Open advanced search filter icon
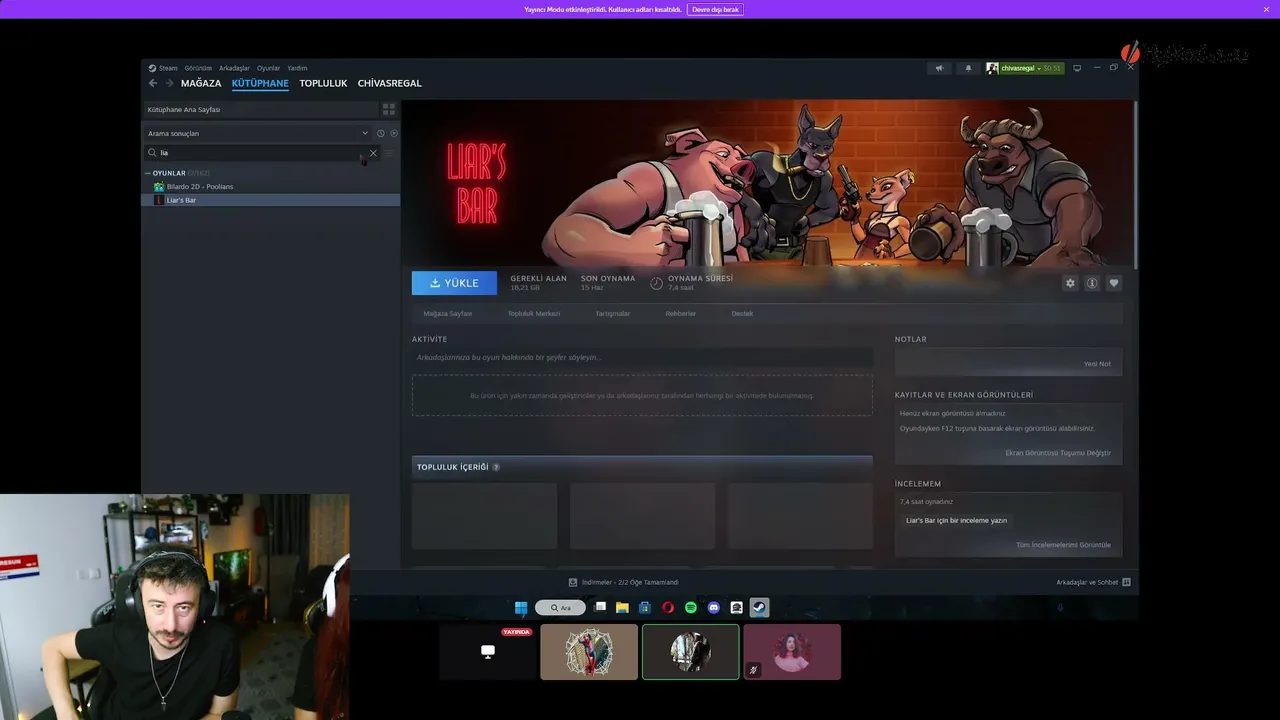Image resolution: width=1280 pixels, height=720 pixels. 389,153
